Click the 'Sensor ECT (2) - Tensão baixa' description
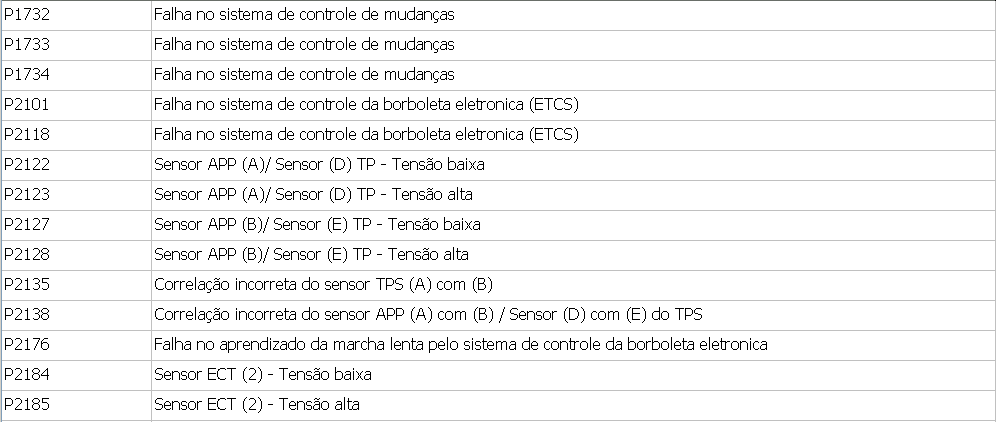The height and width of the screenshot is (422, 998). (263, 375)
